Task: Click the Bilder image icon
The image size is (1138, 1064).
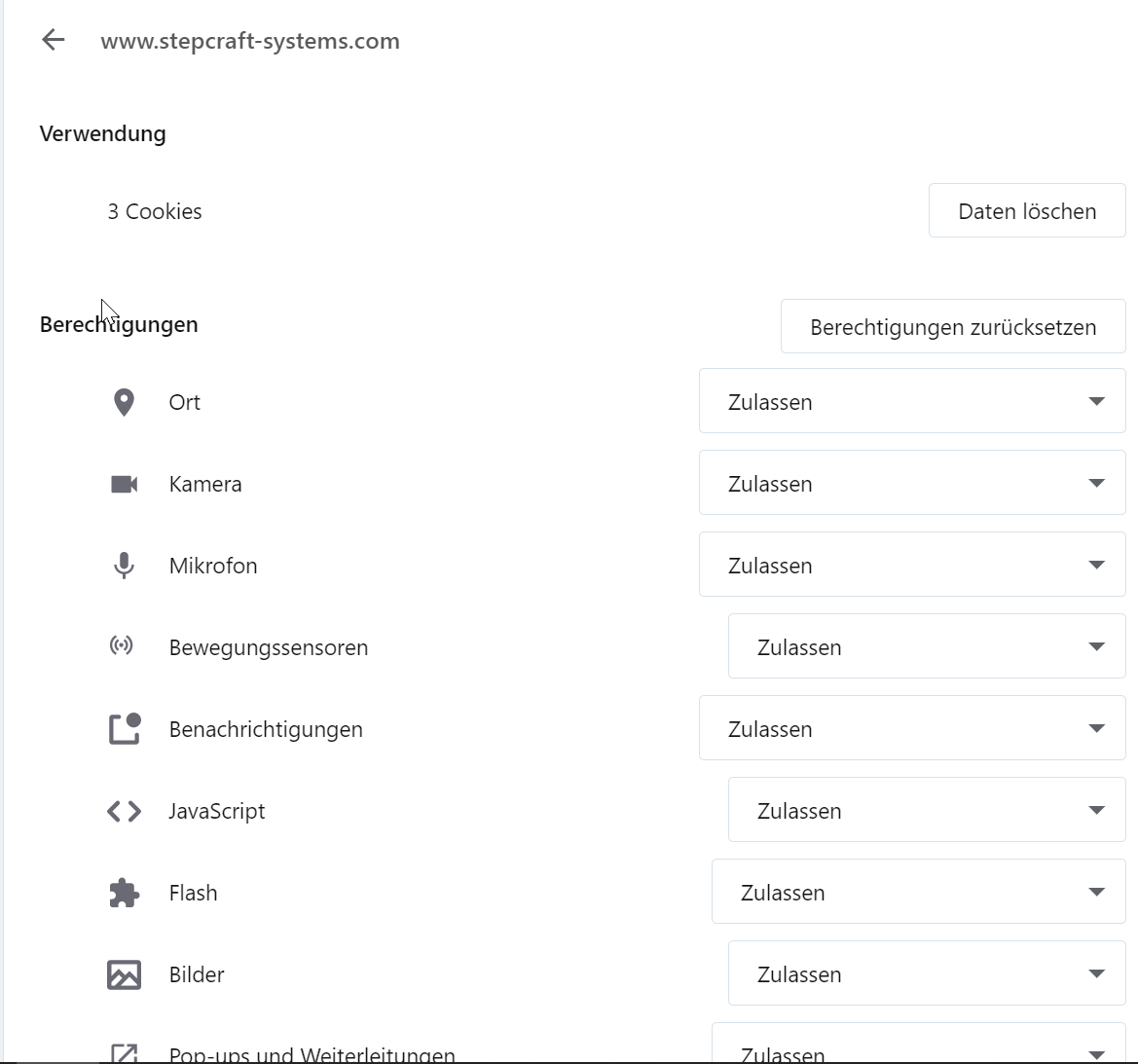Action: point(124,974)
